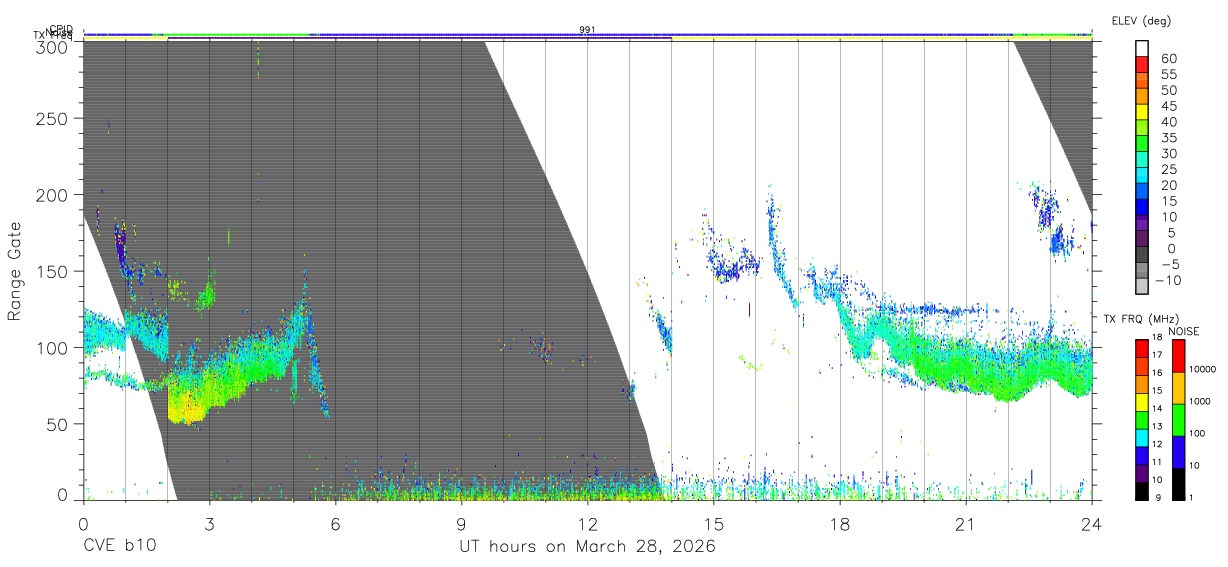Click the 'NOISE' legend title
Viewport: 1228px width, 567px height.
tap(1185, 331)
